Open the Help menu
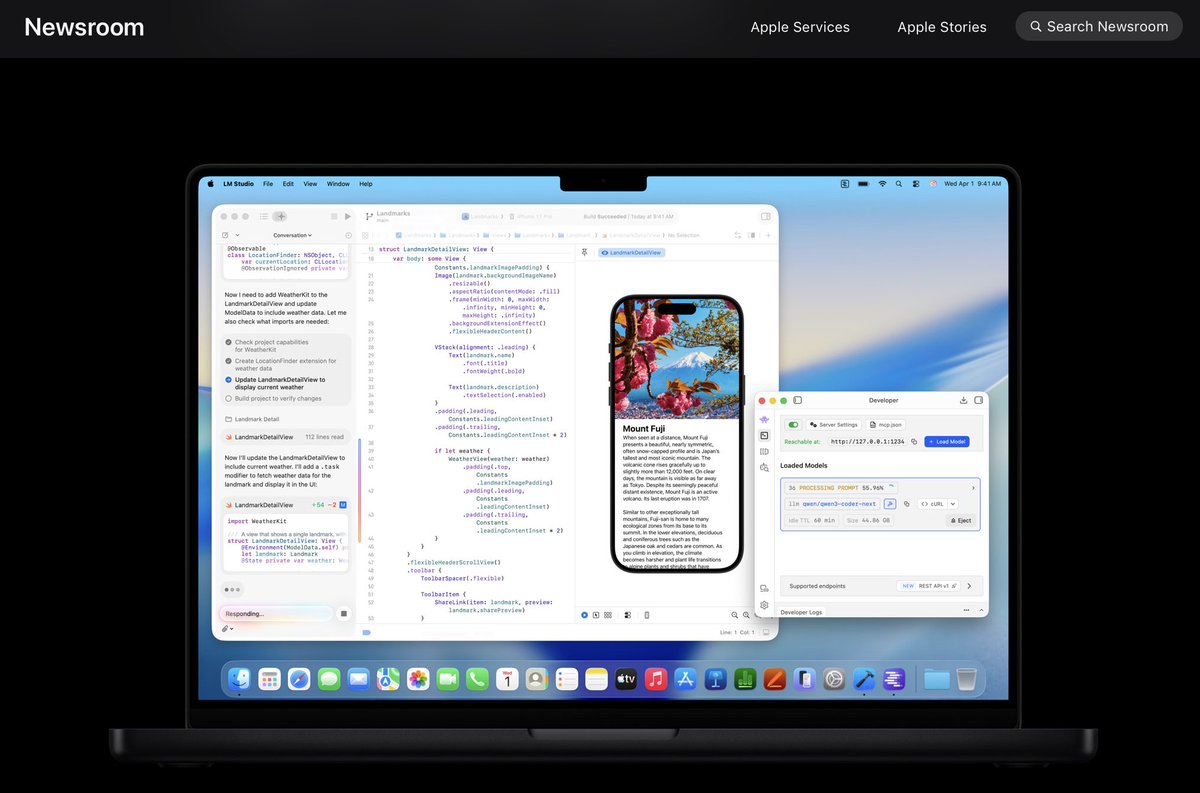This screenshot has height=793, width=1200. coord(366,184)
